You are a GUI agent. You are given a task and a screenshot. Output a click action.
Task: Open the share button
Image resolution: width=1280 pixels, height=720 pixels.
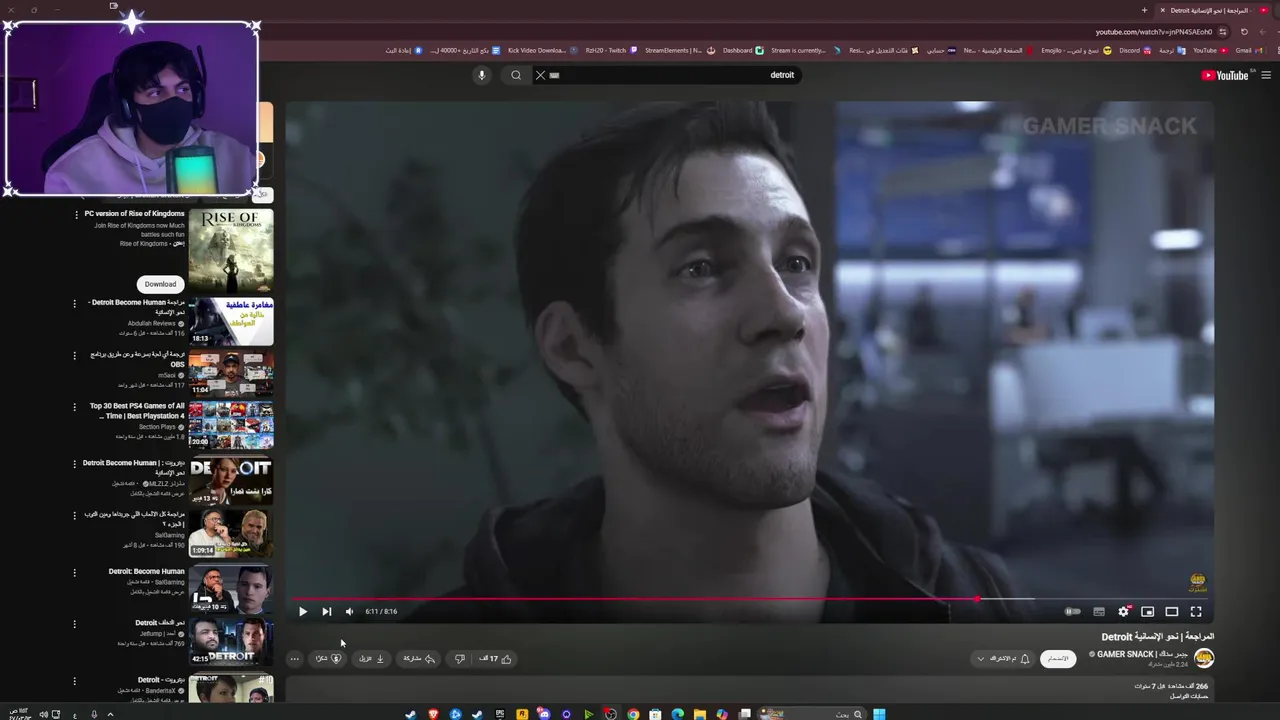(x=419, y=658)
